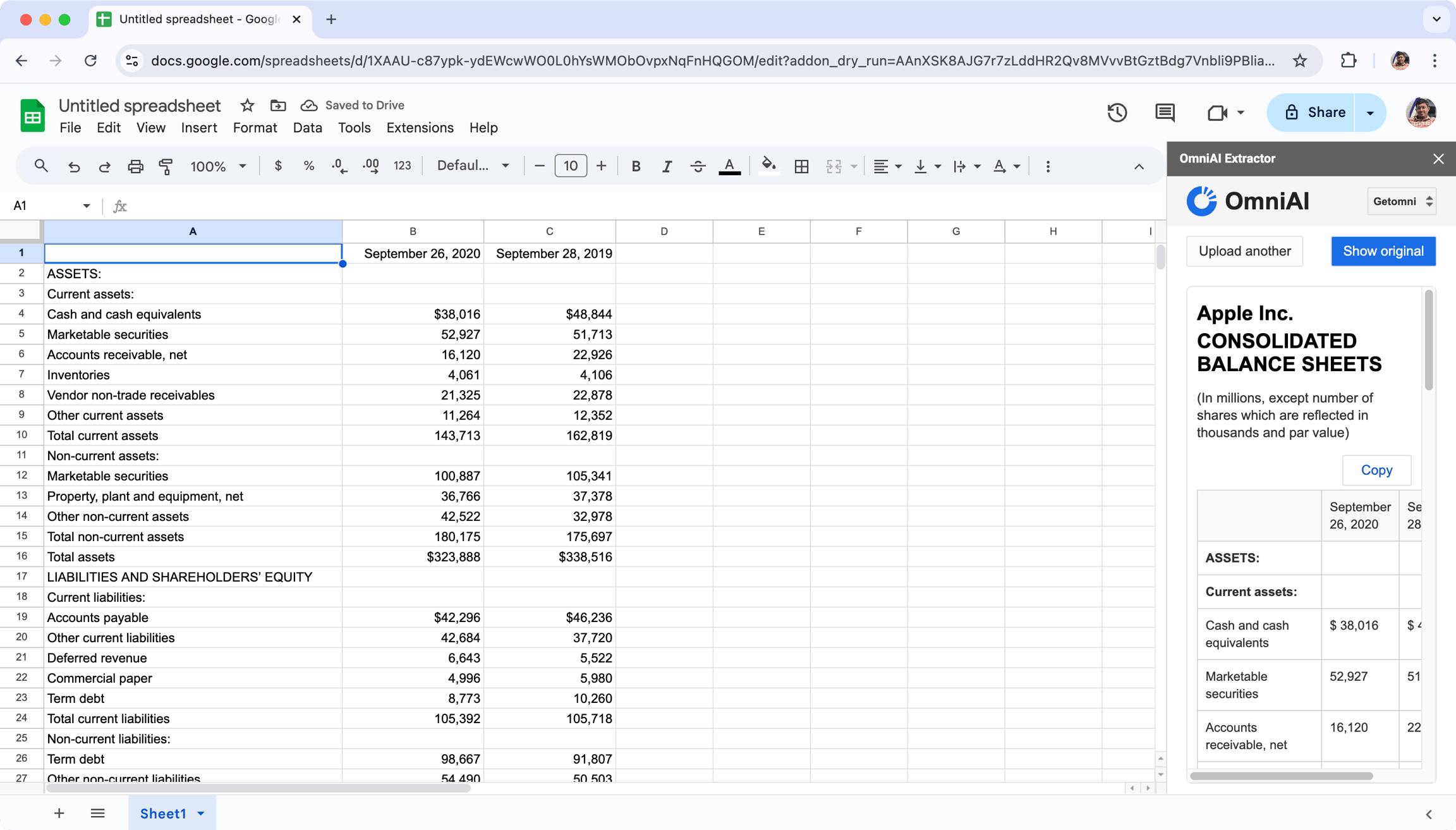Open the fill color picker

point(768,166)
